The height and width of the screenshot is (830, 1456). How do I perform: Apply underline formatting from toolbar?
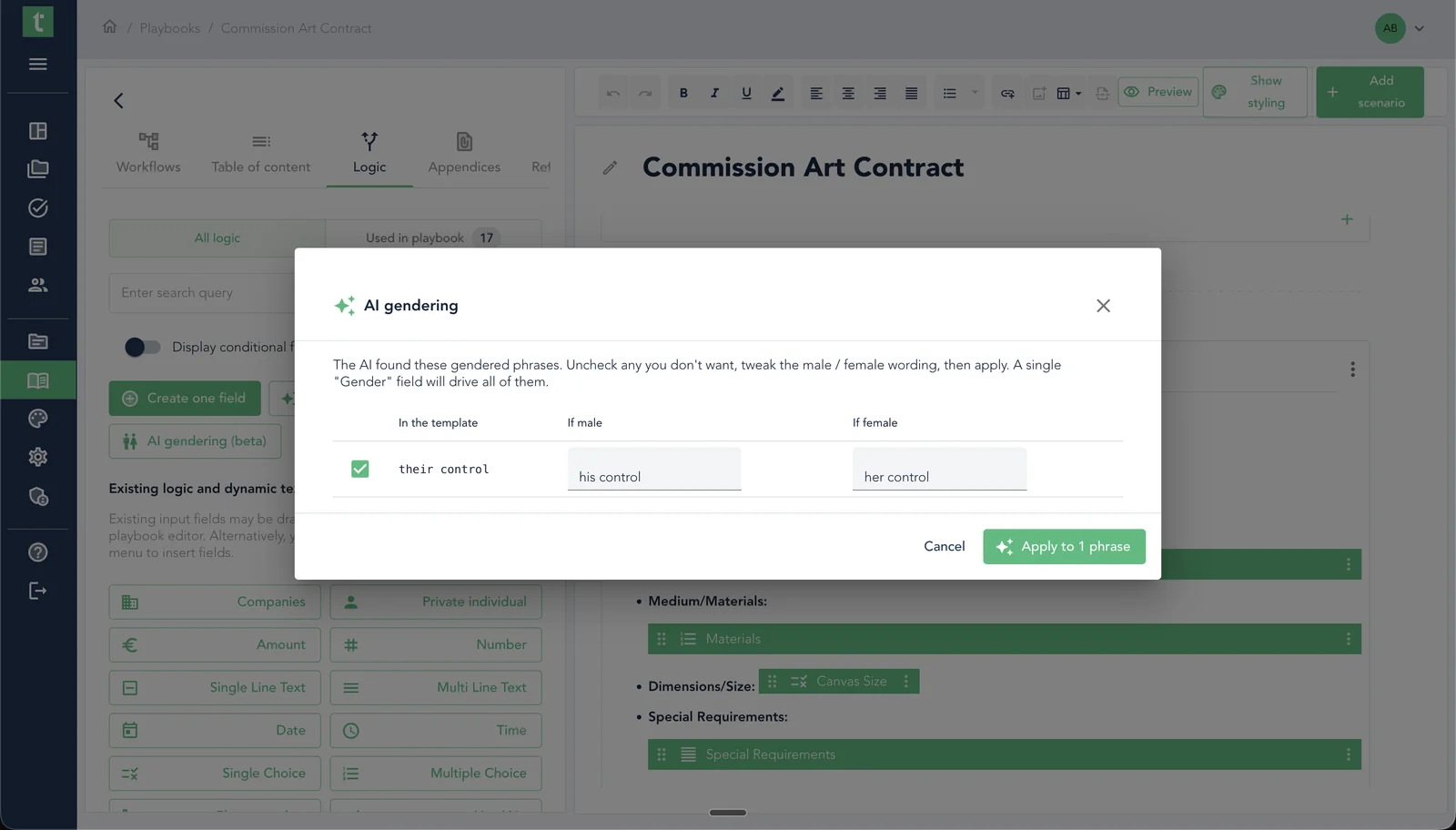(746, 93)
